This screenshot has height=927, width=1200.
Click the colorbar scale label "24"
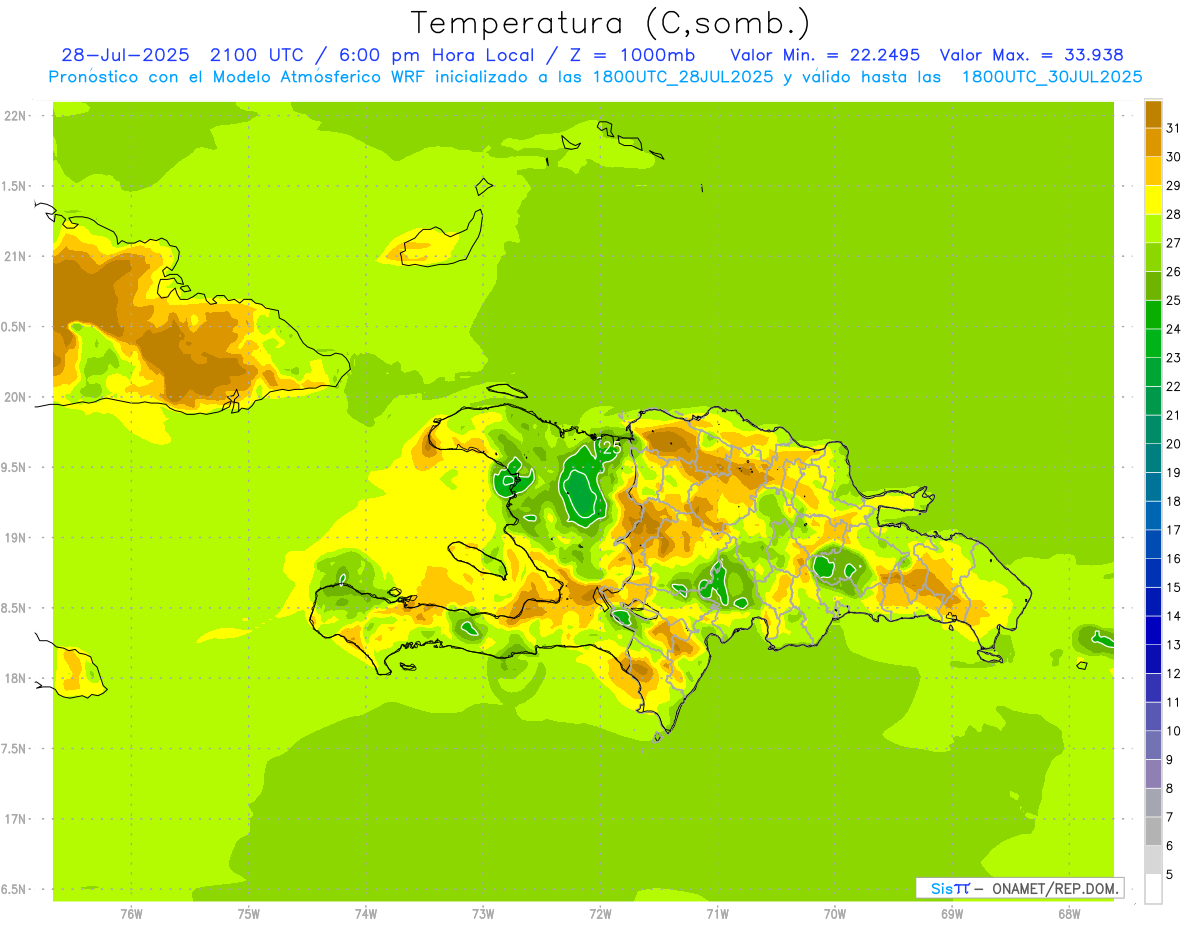[x=1173, y=329]
